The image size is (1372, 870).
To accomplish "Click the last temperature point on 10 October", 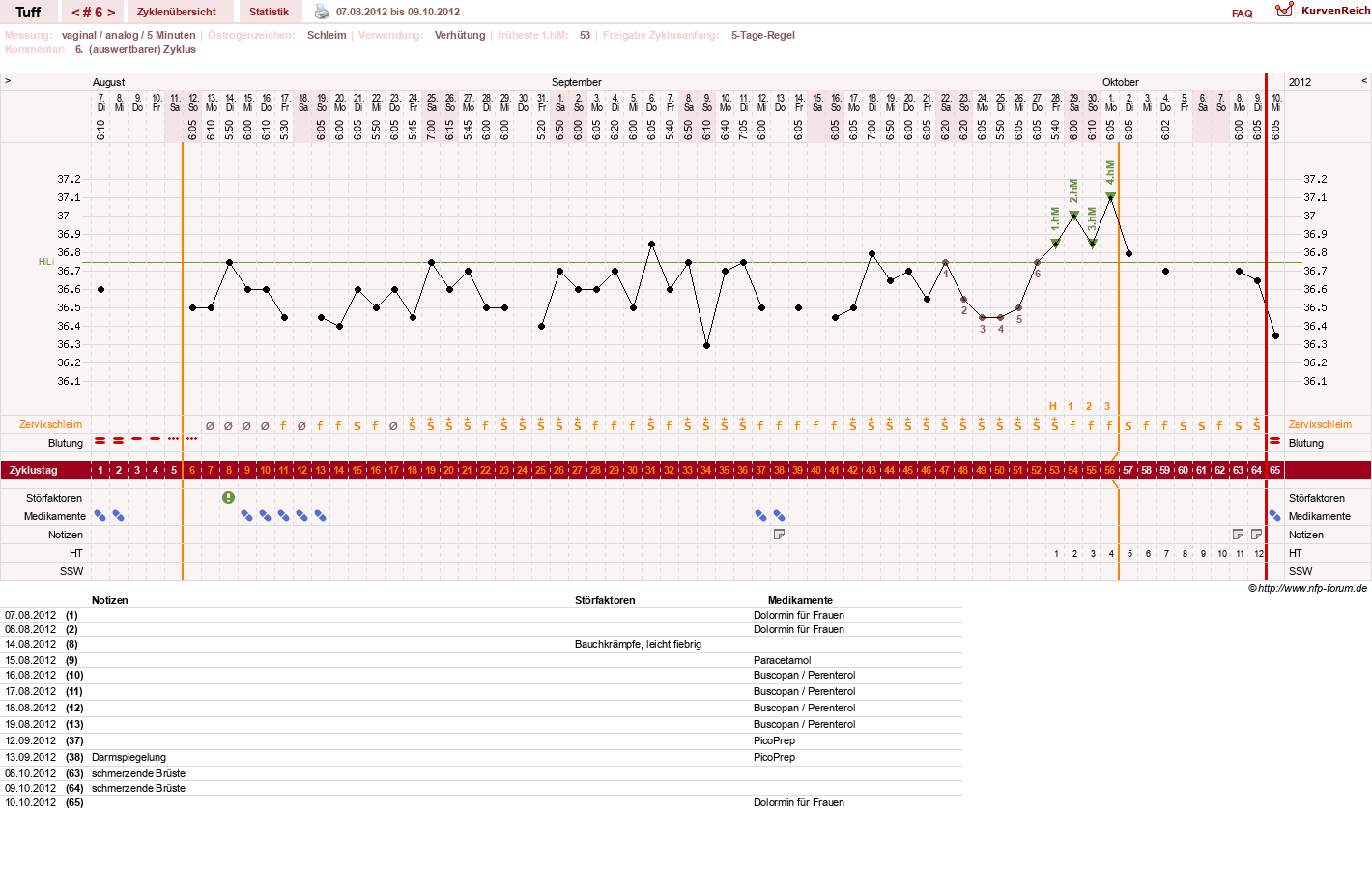I will coord(1275,335).
